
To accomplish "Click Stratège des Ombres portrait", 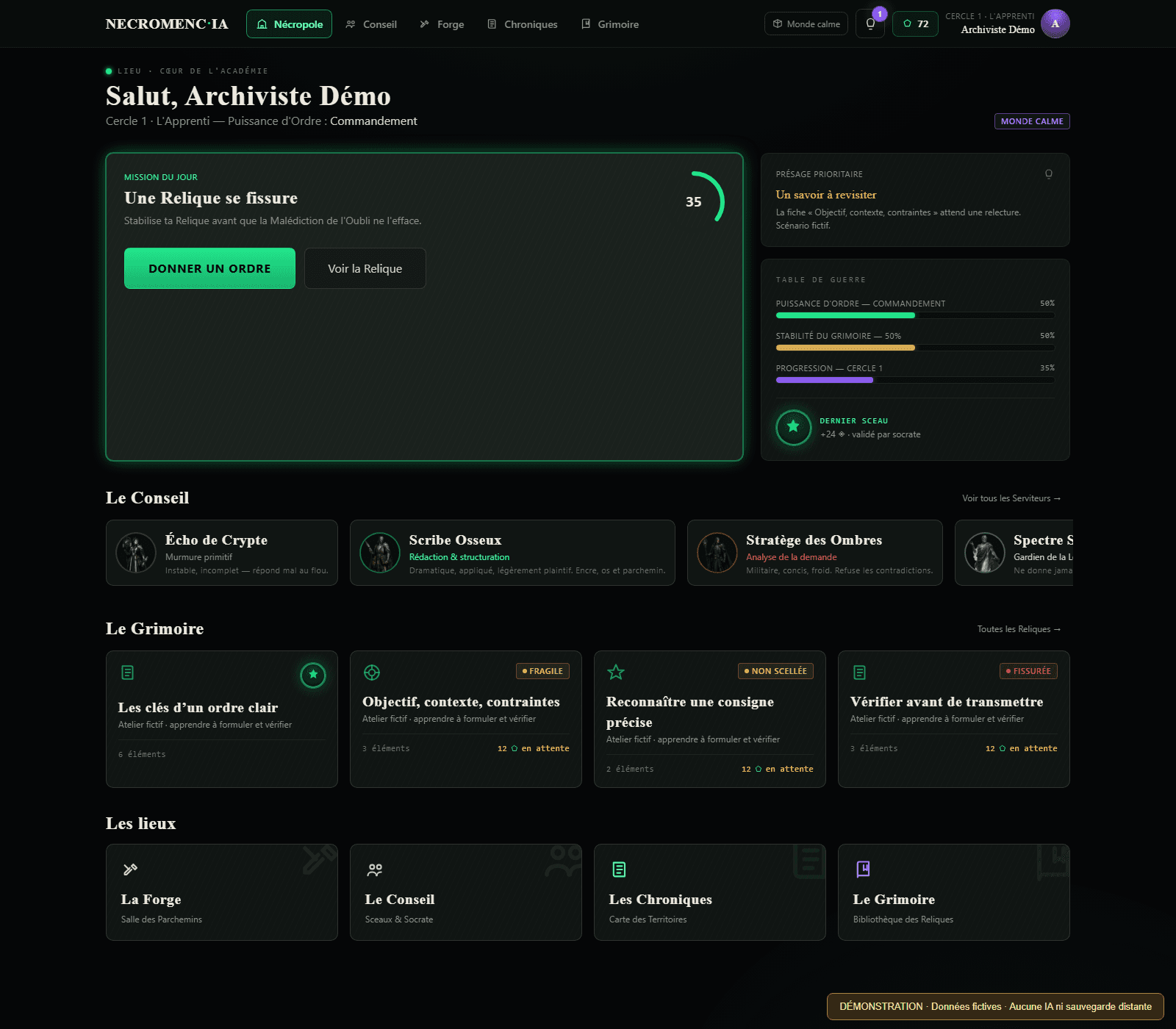I will tap(717, 553).
